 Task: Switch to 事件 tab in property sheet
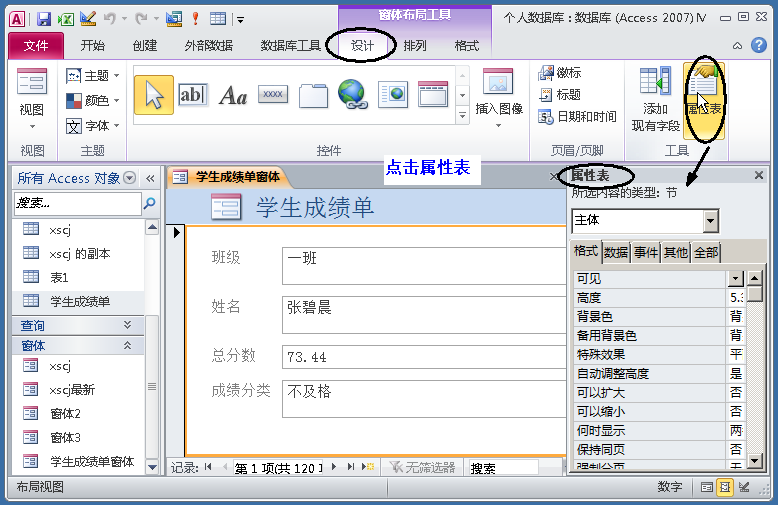pyautogui.click(x=646, y=252)
